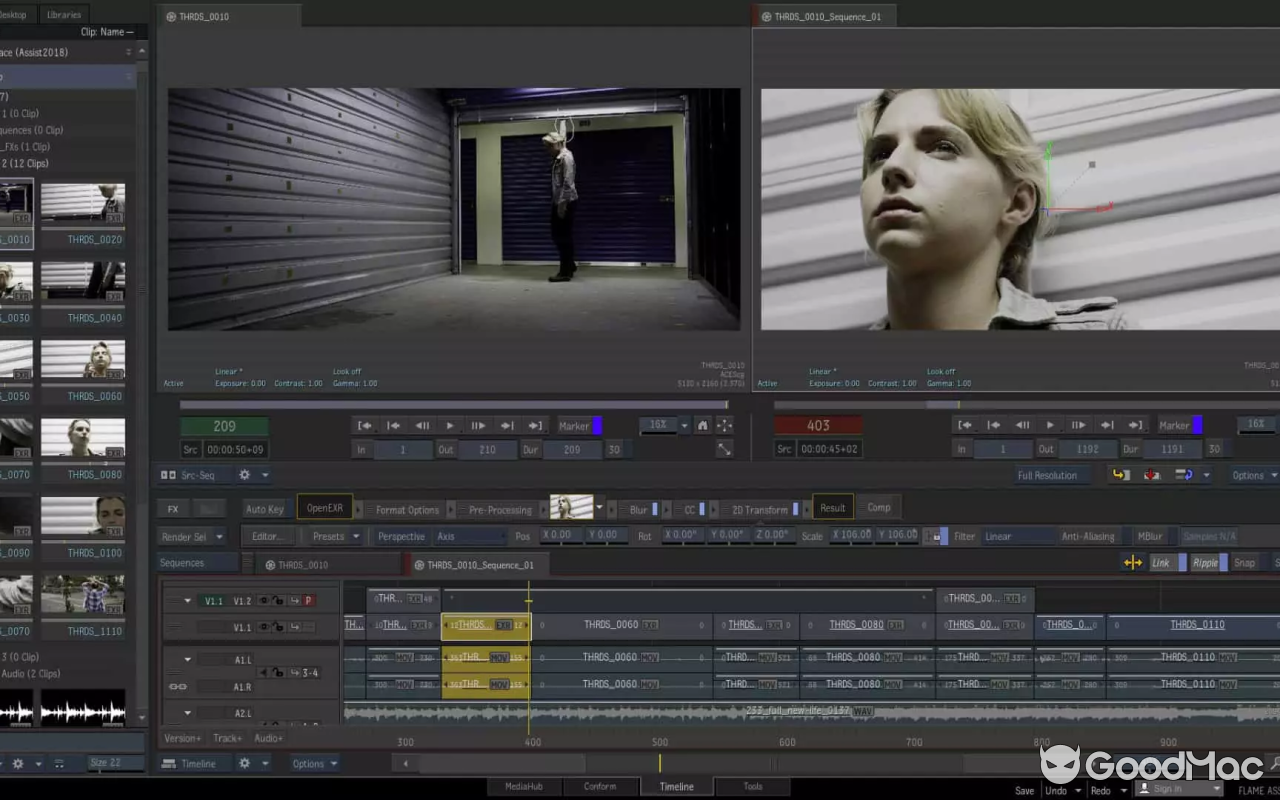
Task: Click the yellow undo-render icon near Full Resolution
Action: point(1119,475)
